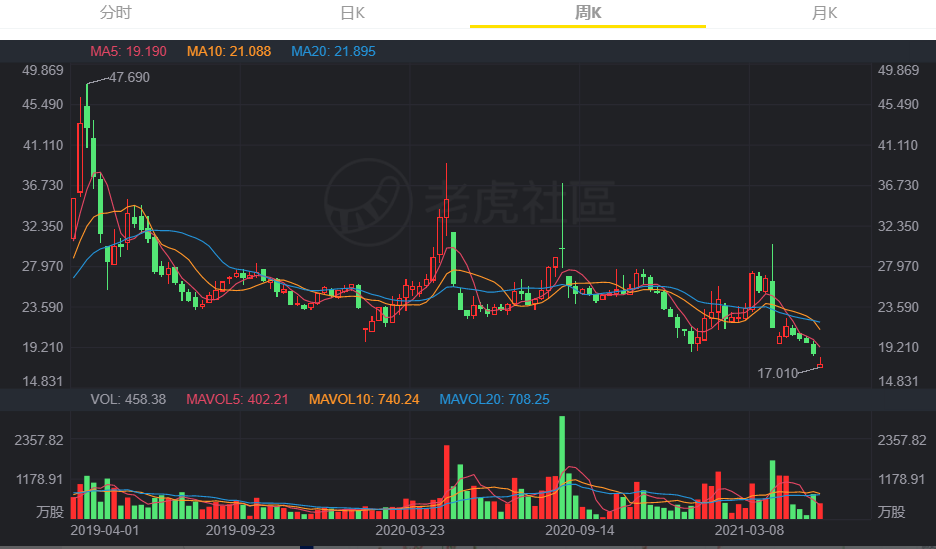Viewport: 936px width, 549px height.
Task: Click the 2019-09-23 date axis label
Action: (240, 530)
